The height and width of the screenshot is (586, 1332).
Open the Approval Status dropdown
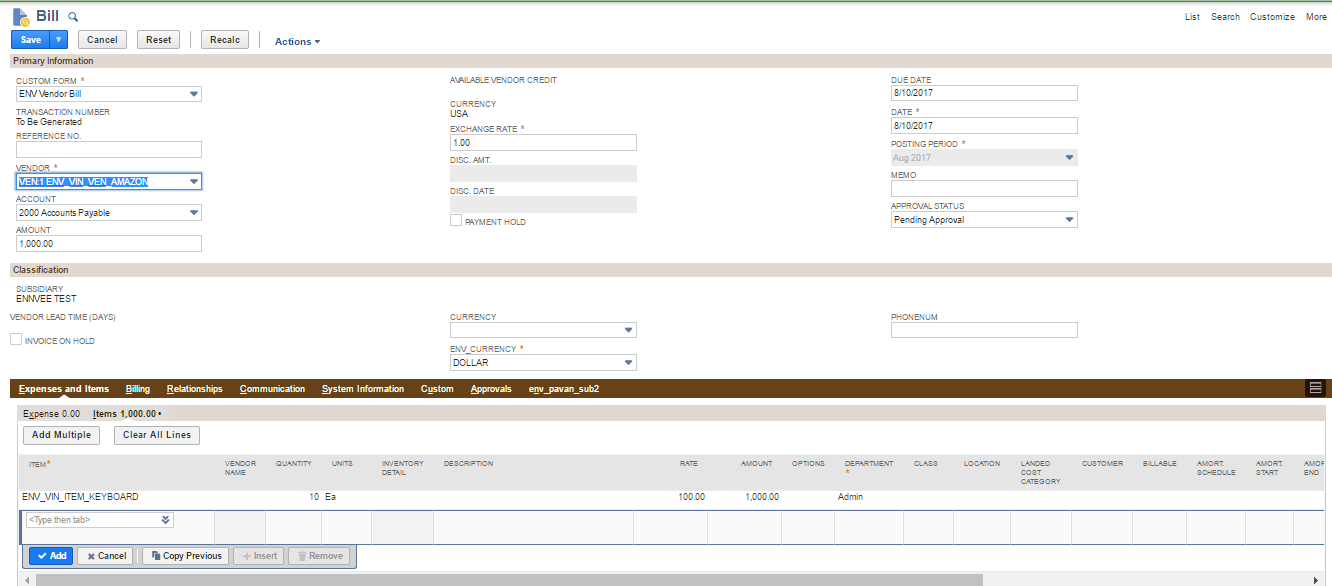click(x=1070, y=219)
